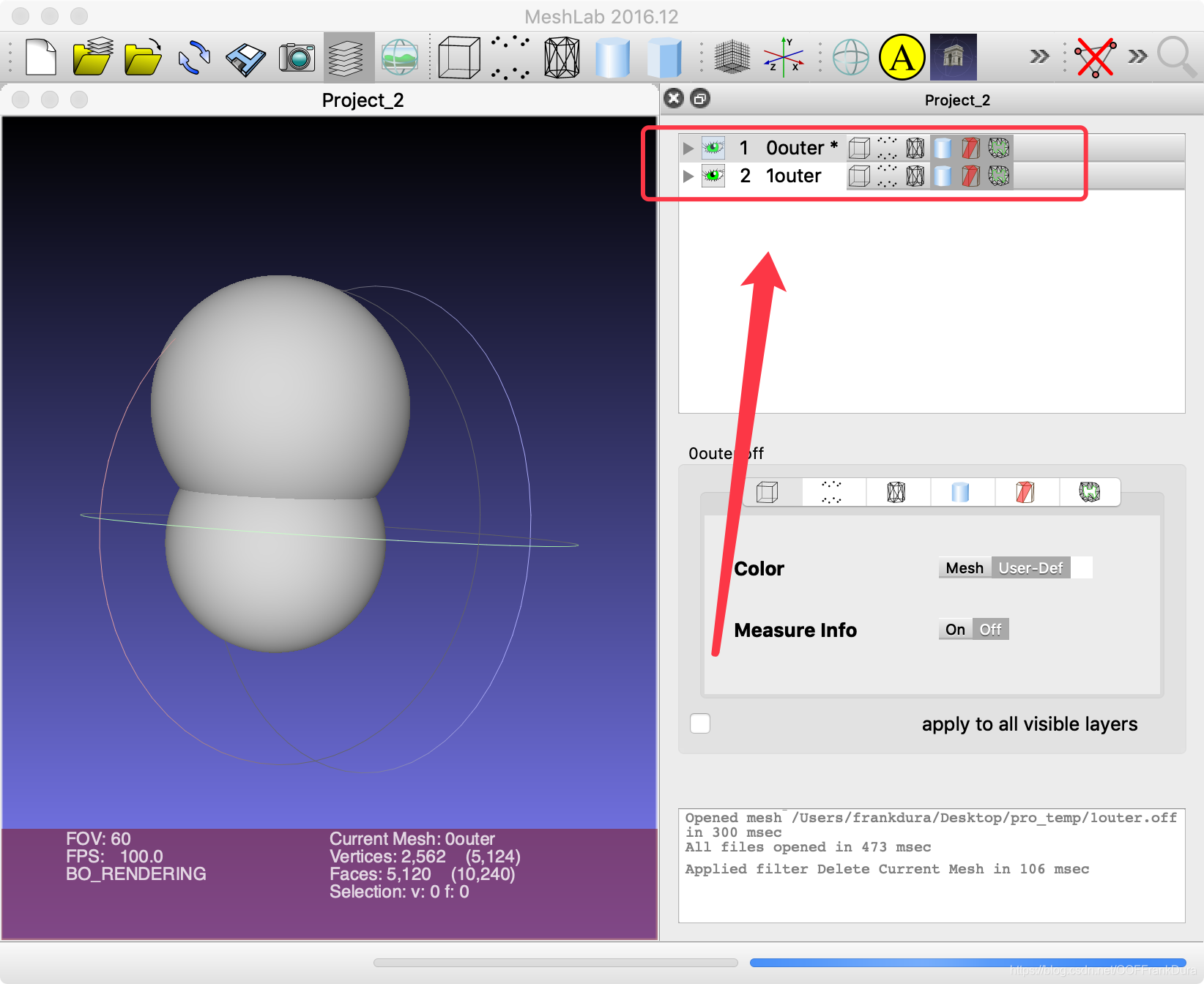The image size is (1204, 984).
Task: Toggle selected faces for 1outer layer
Action: click(x=970, y=176)
